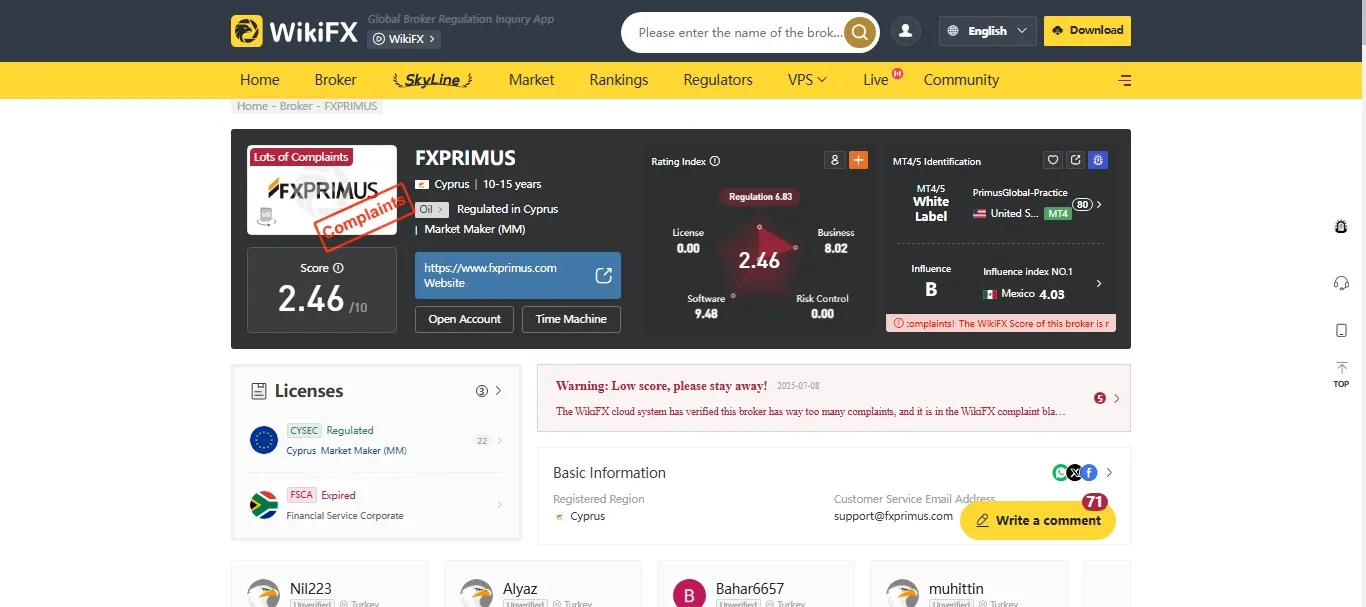Click the Licenses document icon

[x=259, y=391]
